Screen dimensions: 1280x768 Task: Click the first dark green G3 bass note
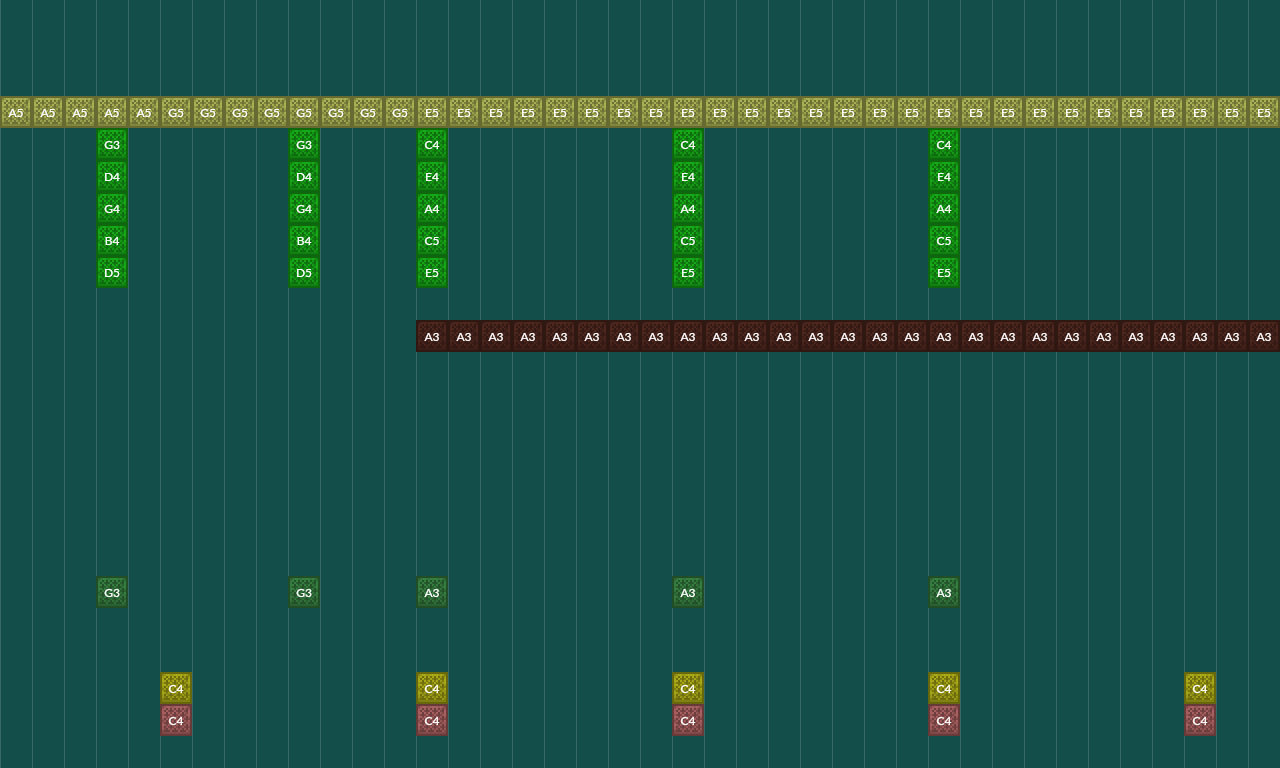click(112, 593)
